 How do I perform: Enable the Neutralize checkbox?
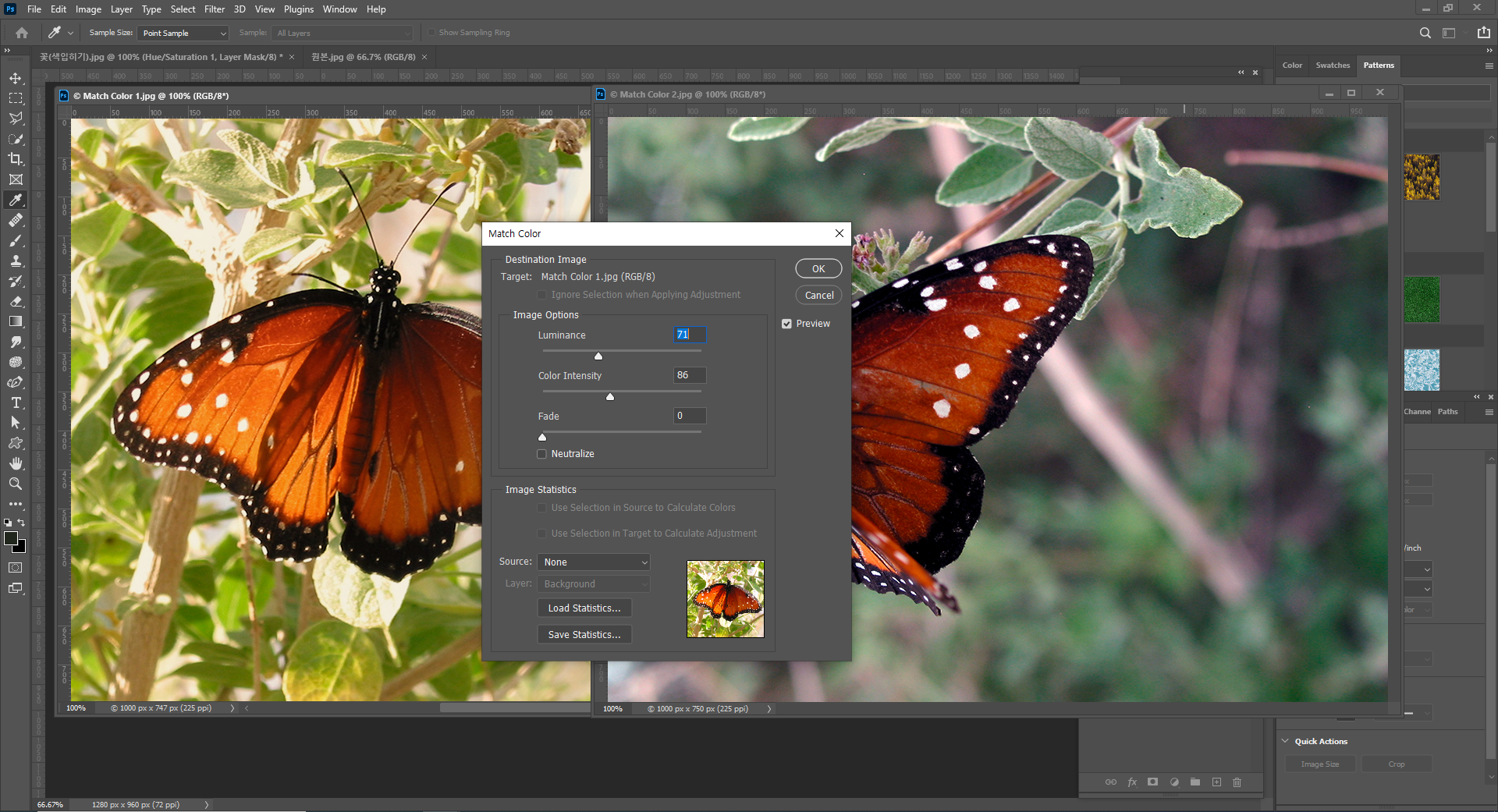[542, 454]
